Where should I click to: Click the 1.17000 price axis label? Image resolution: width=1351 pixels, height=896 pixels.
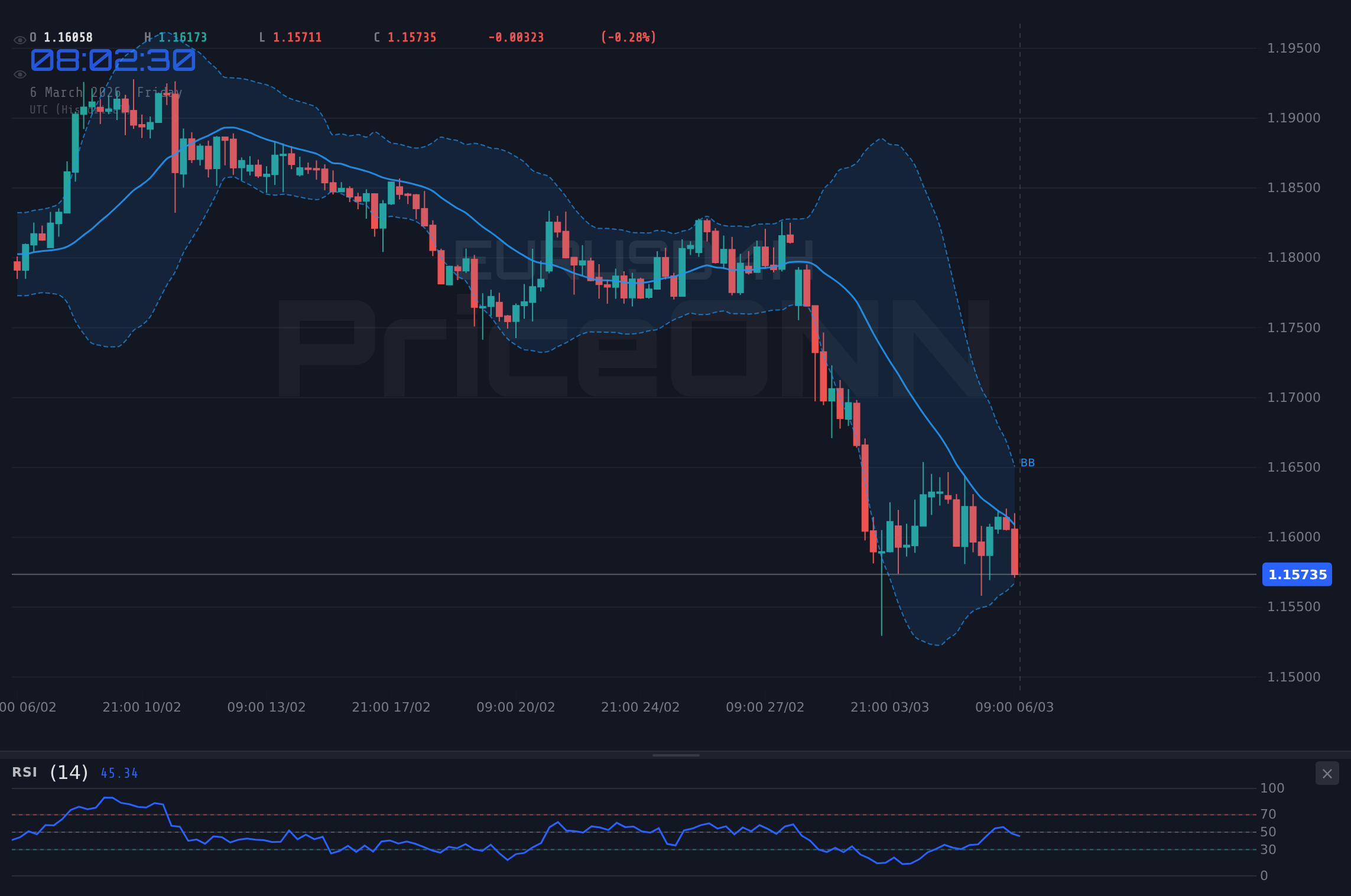click(1294, 397)
